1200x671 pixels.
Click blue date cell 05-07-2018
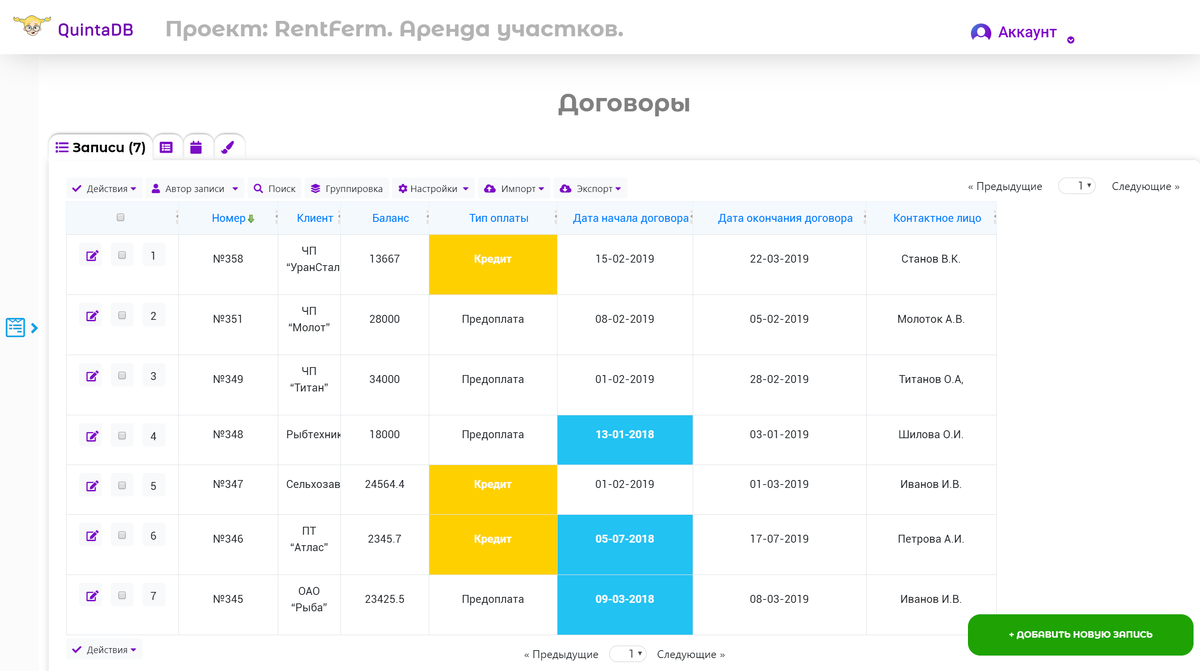click(625, 544)
